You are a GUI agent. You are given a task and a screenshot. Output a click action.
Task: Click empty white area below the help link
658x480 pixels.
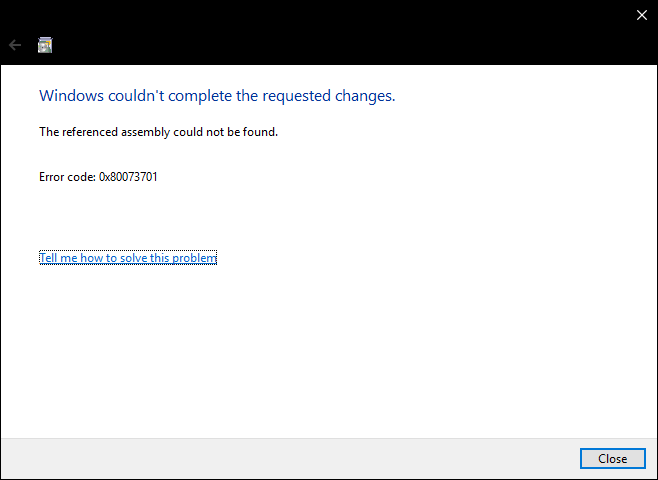[x=330, y=350]
